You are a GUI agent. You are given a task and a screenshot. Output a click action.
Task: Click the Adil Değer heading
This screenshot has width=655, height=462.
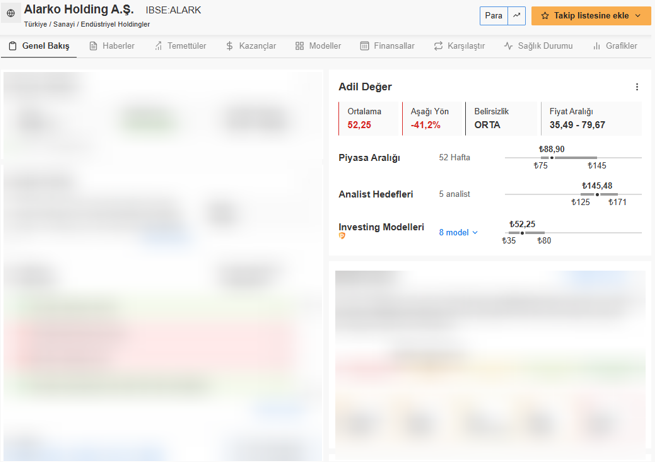(x=365, y=87)
